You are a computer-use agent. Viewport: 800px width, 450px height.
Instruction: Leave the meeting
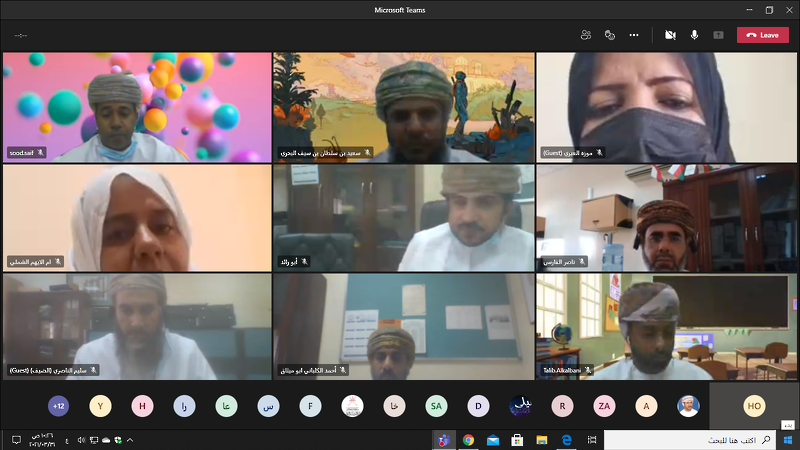(x=762, y=35)
